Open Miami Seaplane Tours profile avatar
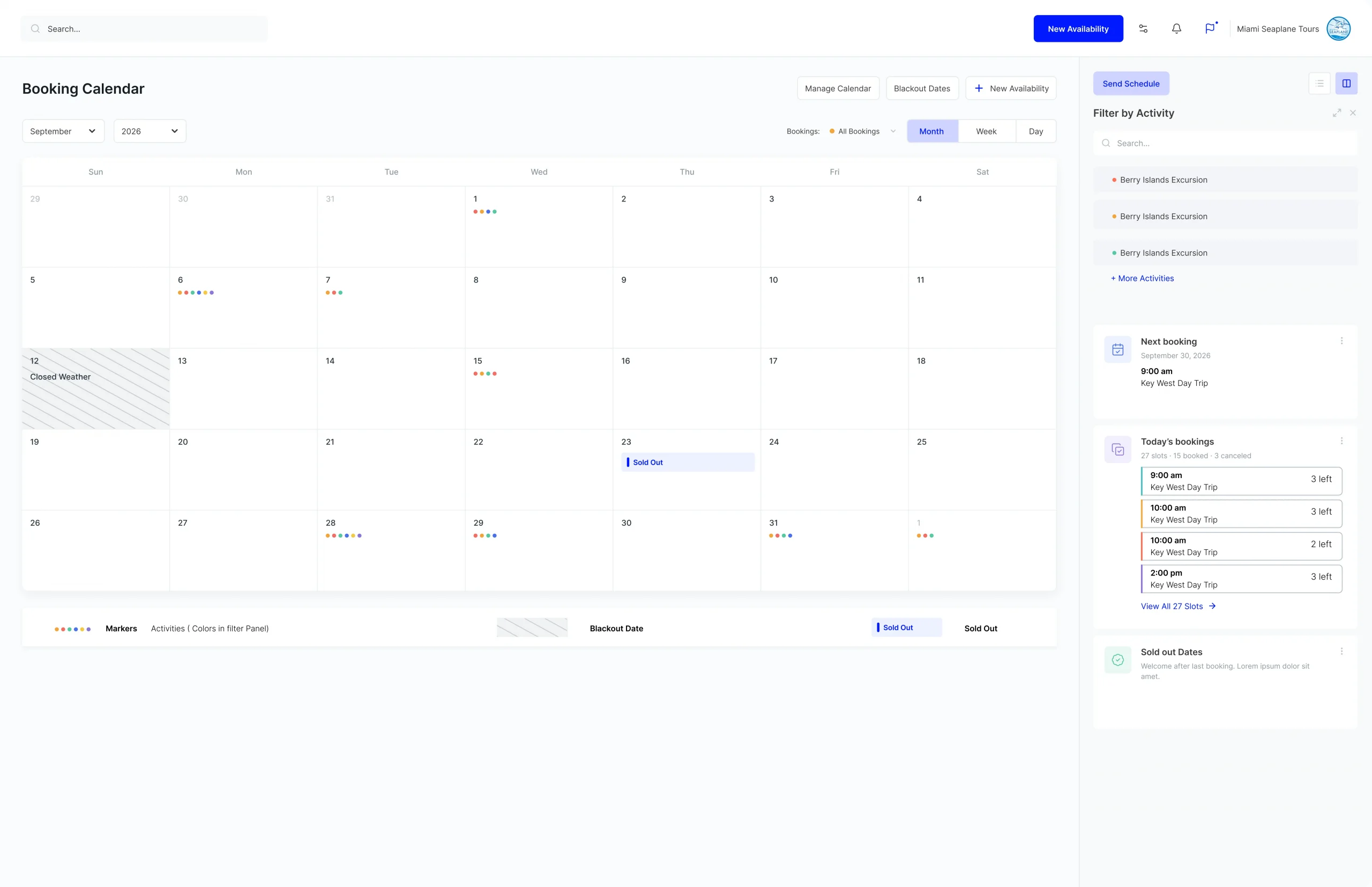 (x=1339, y=29)
